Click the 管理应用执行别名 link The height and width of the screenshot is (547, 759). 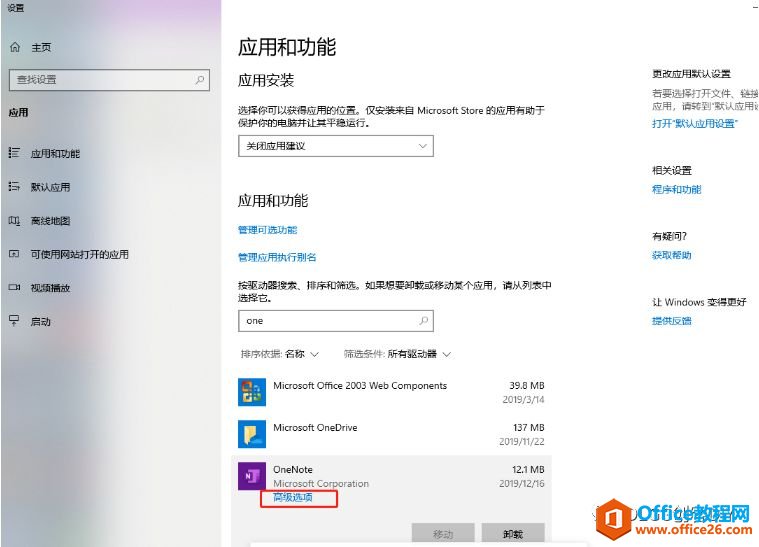pyautogui.click(x=277, y=257)
